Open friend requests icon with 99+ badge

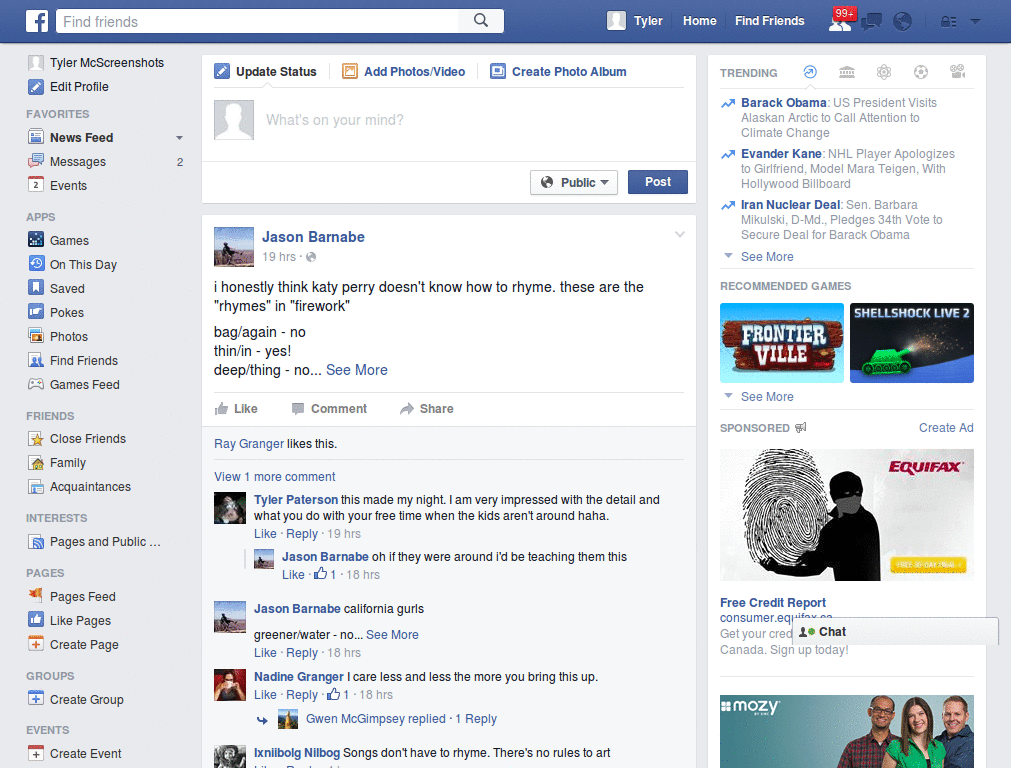841,20
